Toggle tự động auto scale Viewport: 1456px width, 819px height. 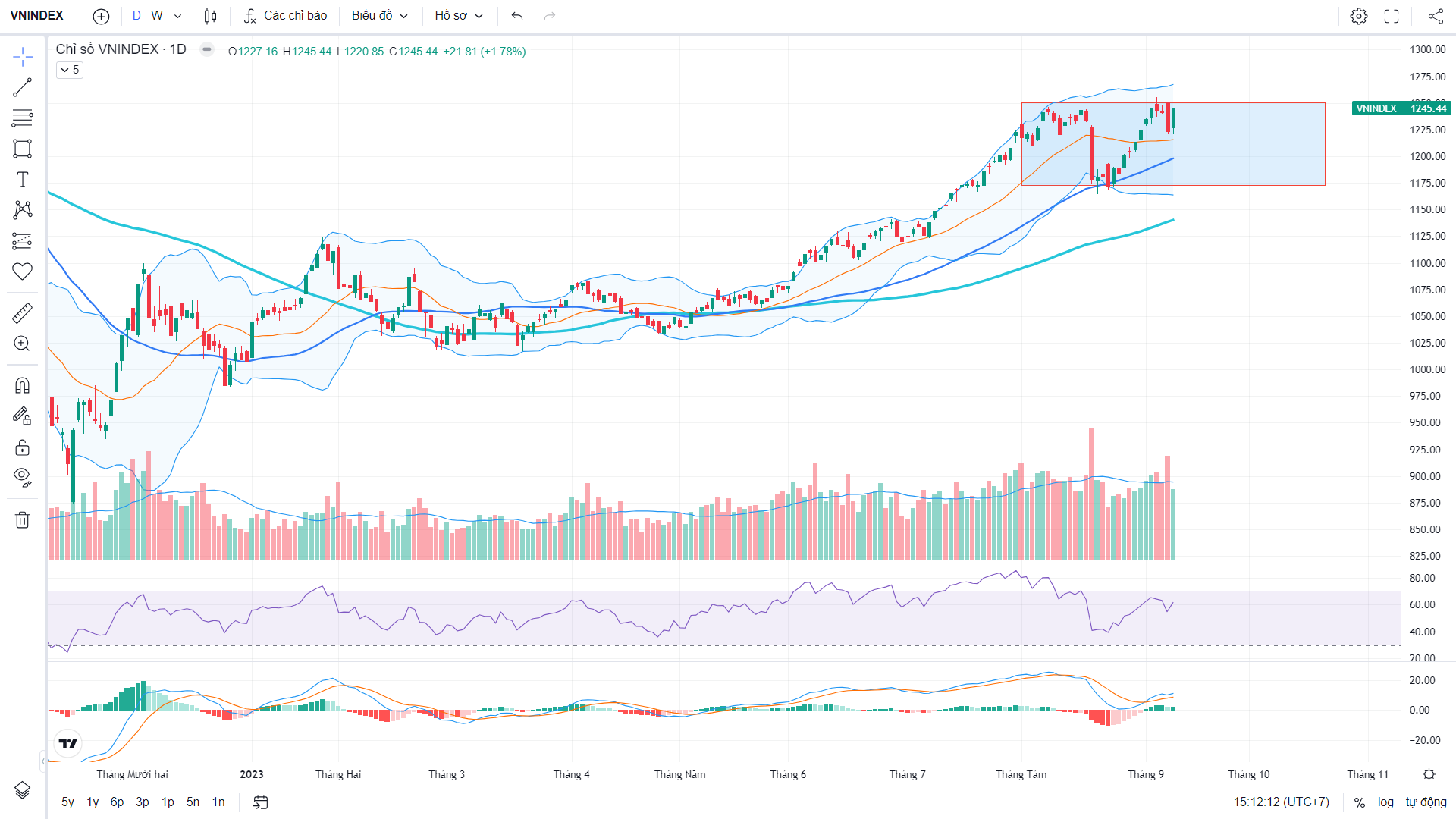pos(1426,802)
